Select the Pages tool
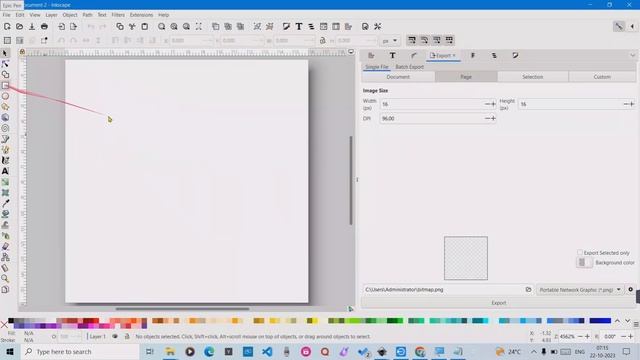The height and width of the screenshot is (360, 640). click(x=5, y=289)
